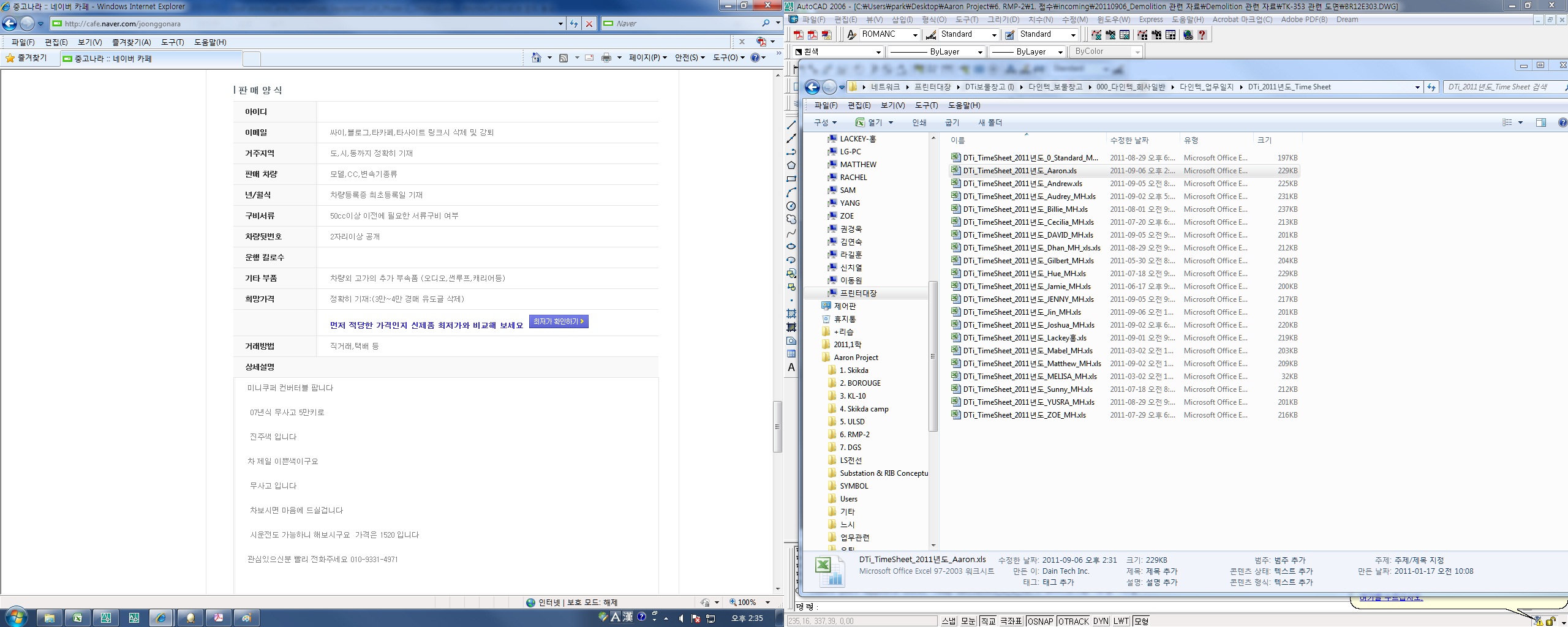Viewport: 1568px width, 627px height.
Task: Open Express menu in AutoCAD
Action: point(1151,20)
